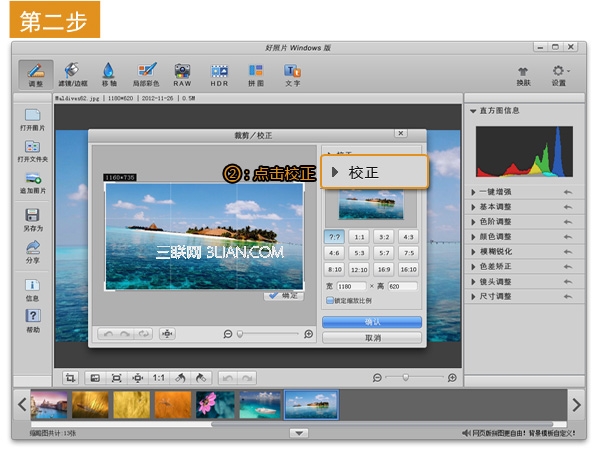Click the 宽 width input field 1180
This screenshot has width=600, height=458.
coord(351,286)
